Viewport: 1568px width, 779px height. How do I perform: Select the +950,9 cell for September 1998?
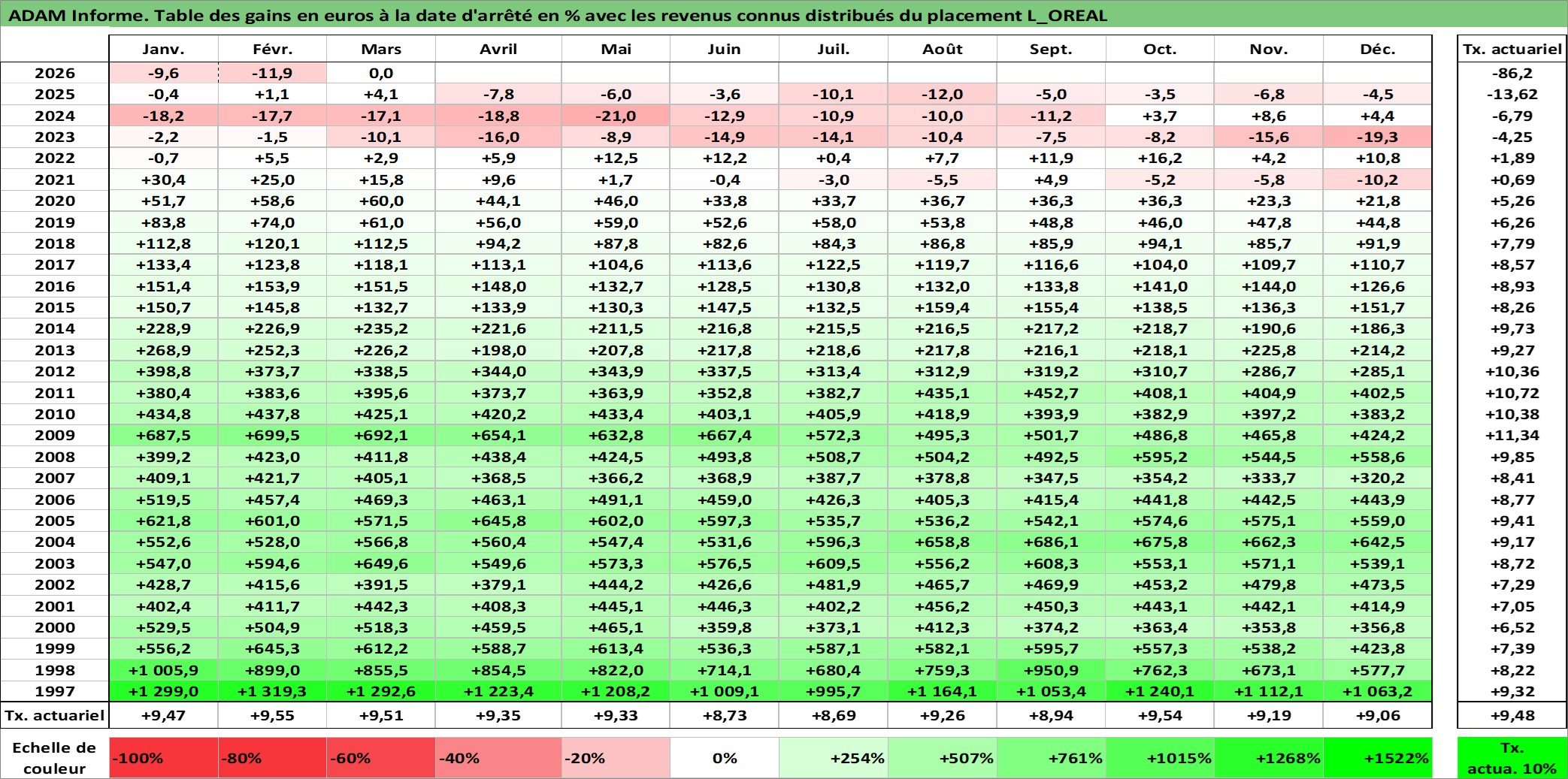click(x=1051, y=670)
